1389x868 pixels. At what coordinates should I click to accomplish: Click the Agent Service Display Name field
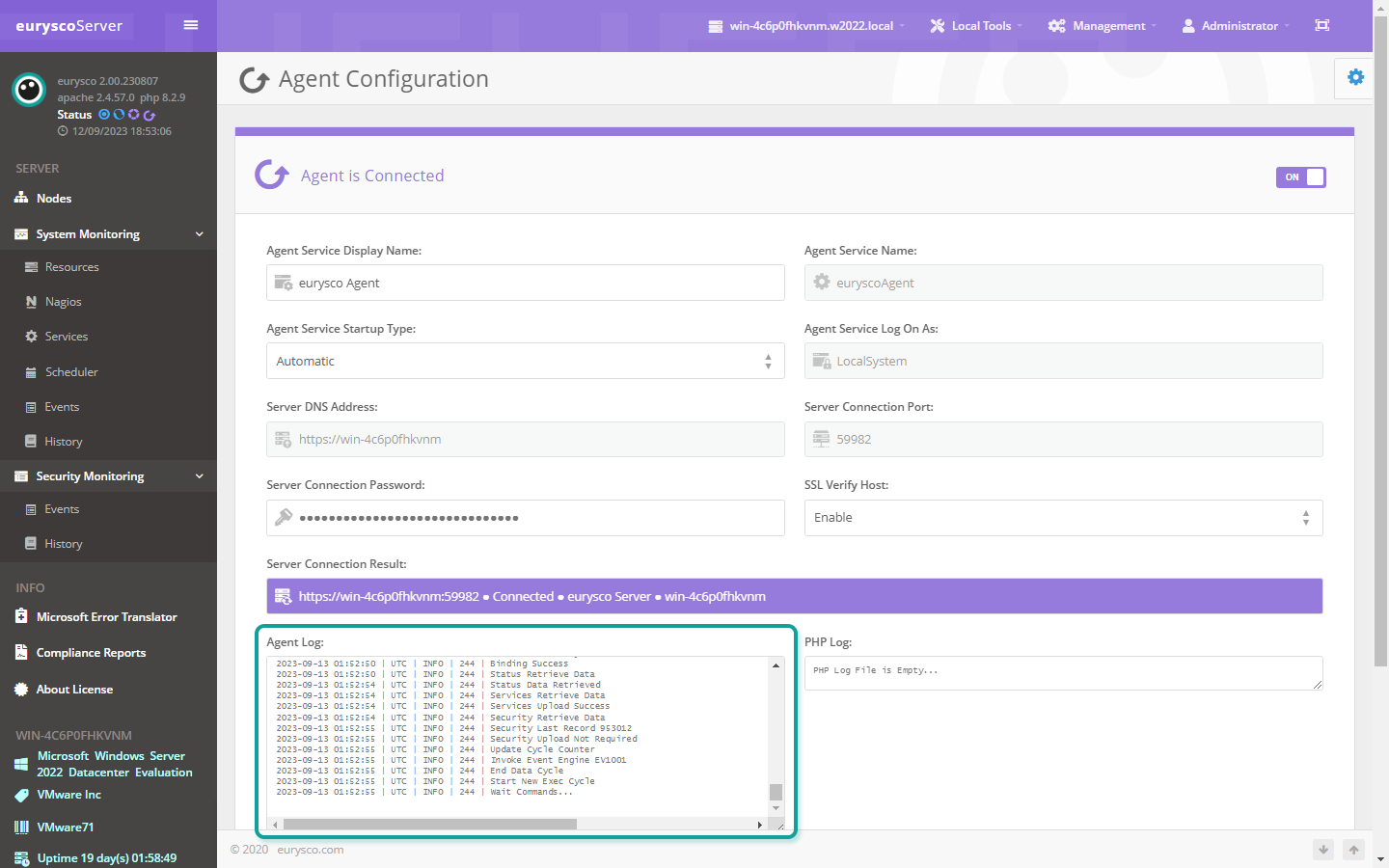point(525,283)
